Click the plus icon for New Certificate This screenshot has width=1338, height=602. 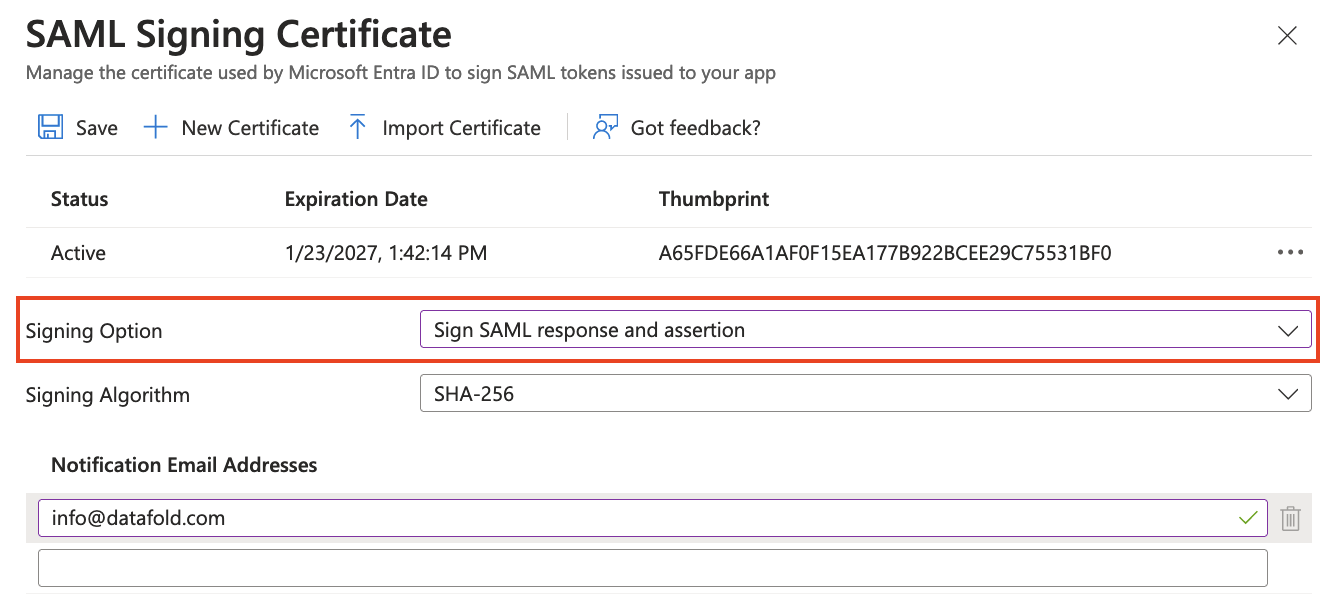[x=155, y=127]
